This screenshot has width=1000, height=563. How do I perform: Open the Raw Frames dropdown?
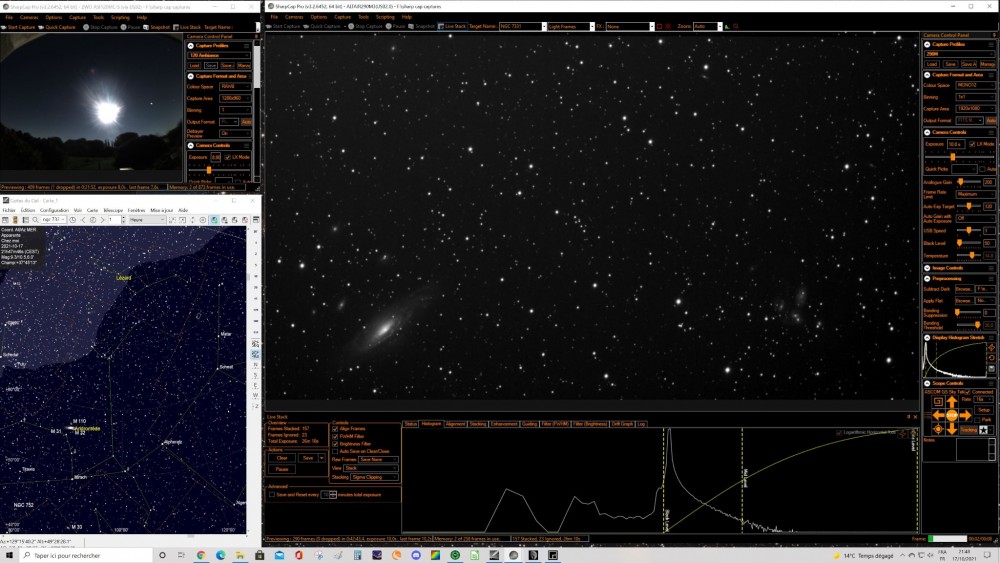(378, 460)
